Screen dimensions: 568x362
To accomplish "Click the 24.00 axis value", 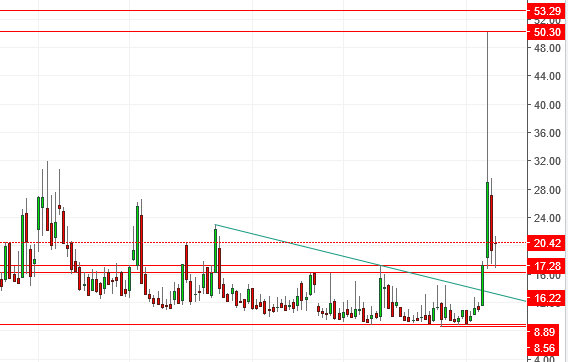I will pos(547,218).
